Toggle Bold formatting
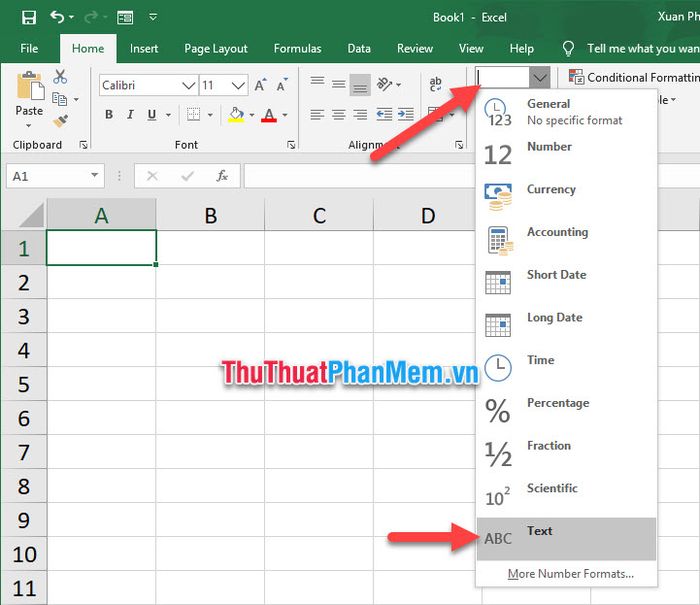 (x=108, y=115)
